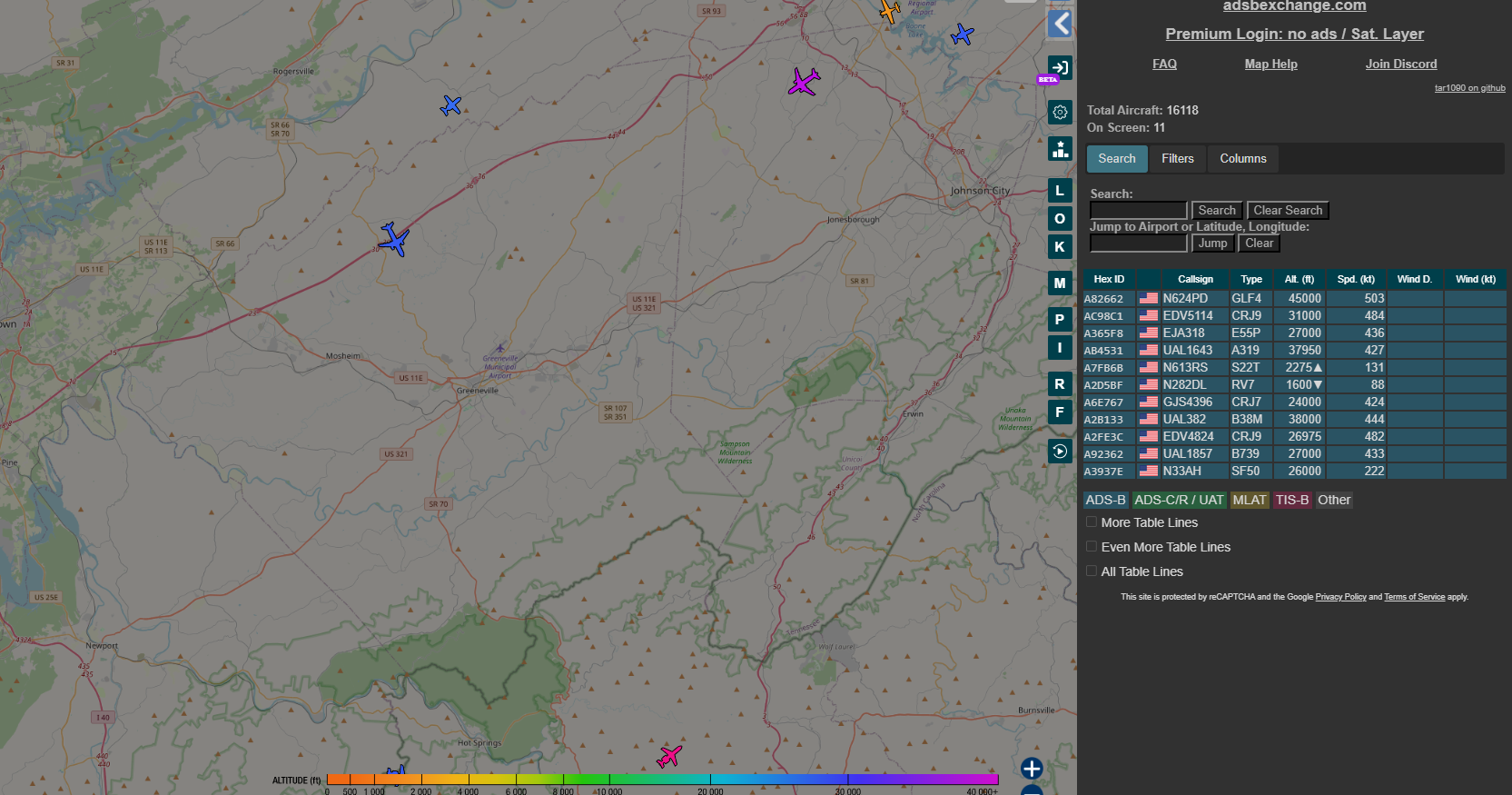Open the Map Help link

point(1270,65)
